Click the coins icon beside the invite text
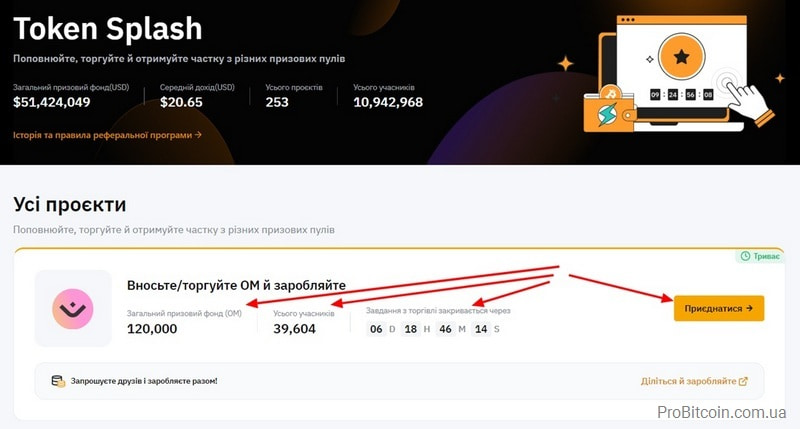Image resolution: width=800 pixels, height=429 pixels. click(58, 381)
